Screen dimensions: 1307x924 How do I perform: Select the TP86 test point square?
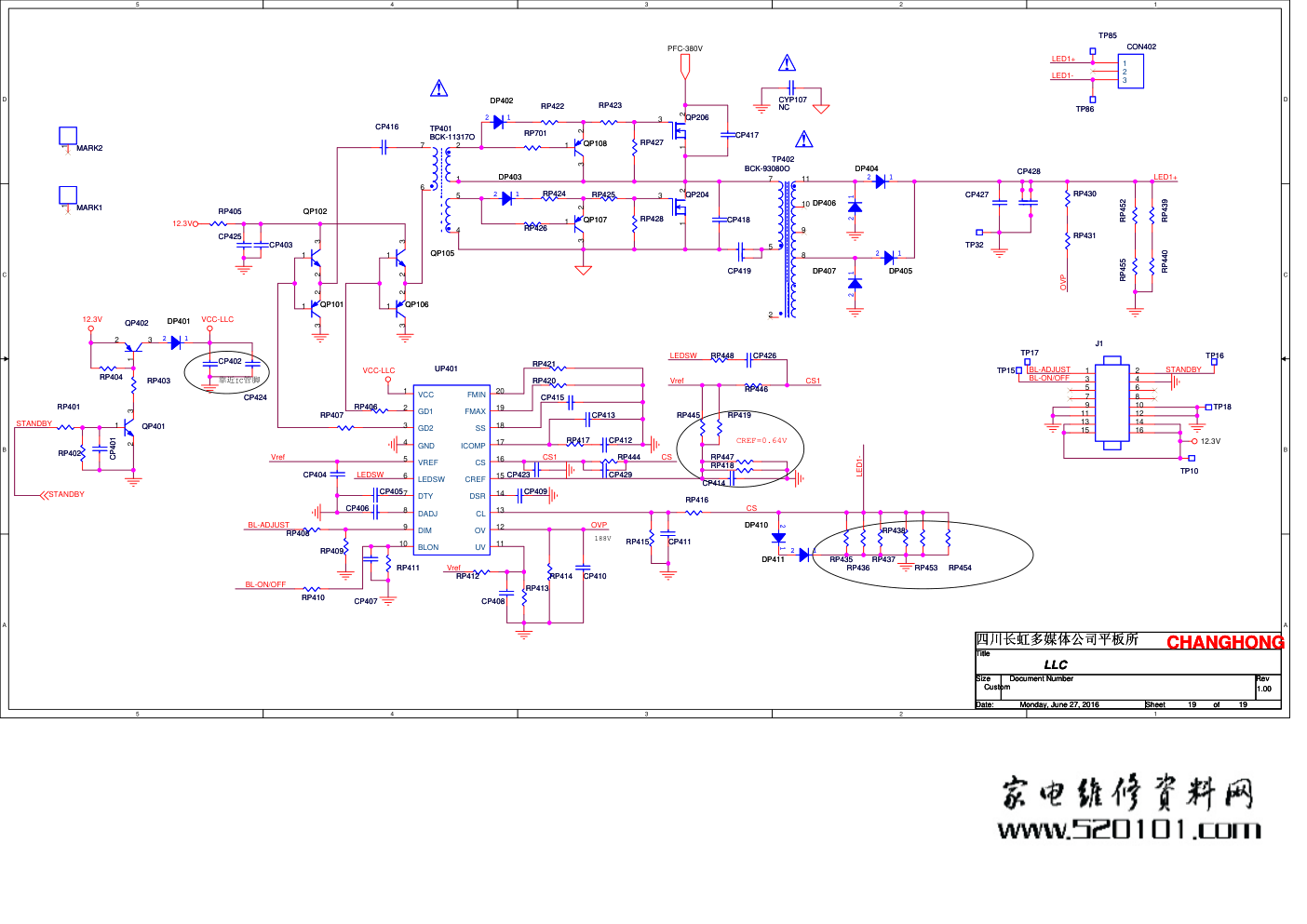point(1093,100)
